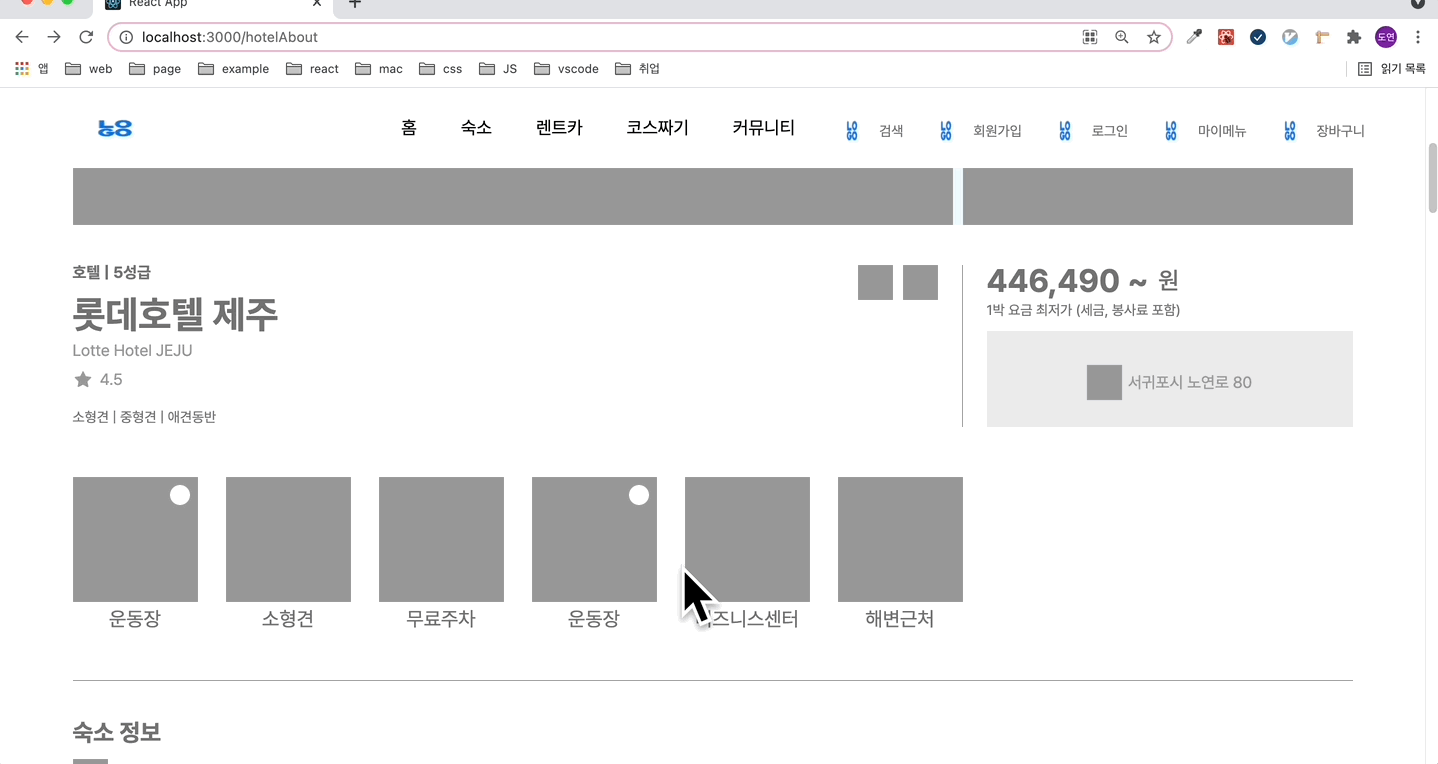The width and height of the screenshot is (1438, 764).
Task: Select the 해변근처 facility thumbnail
Action: click(x=900, y=539)
